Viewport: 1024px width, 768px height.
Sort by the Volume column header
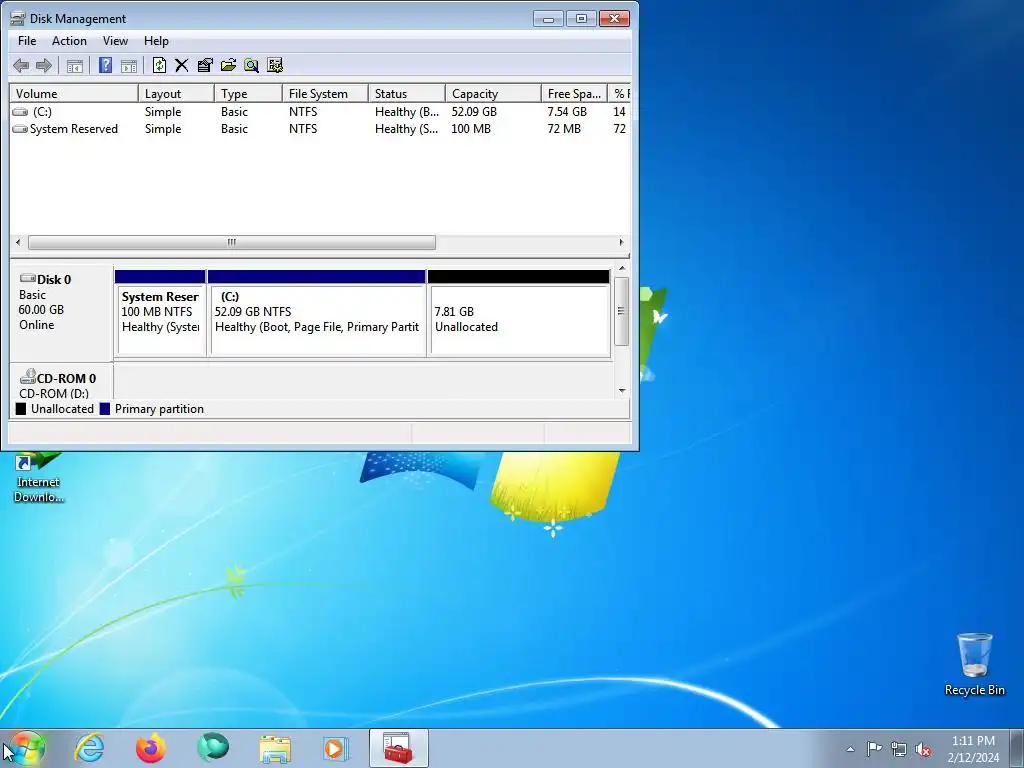(73, 93)
